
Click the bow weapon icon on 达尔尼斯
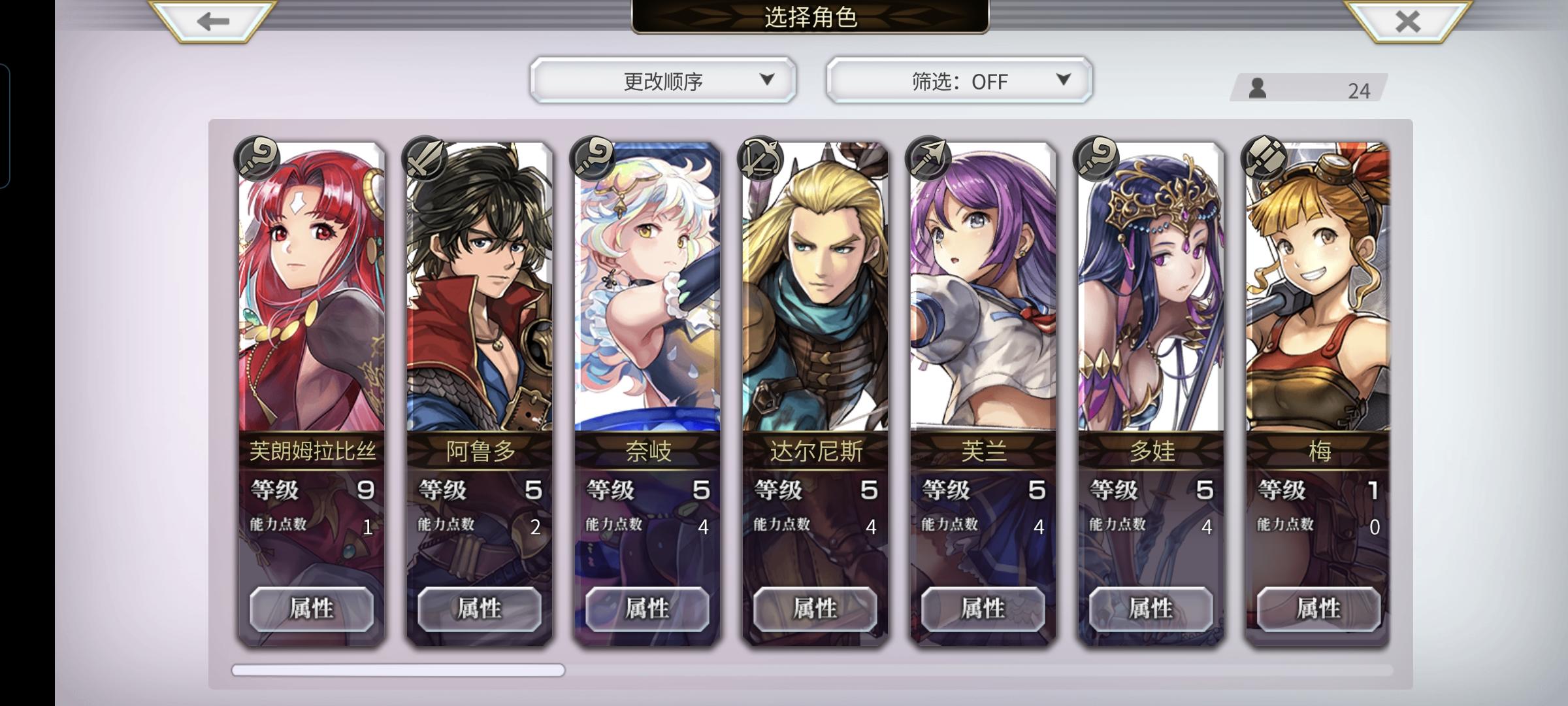click(x=760, y=158)
